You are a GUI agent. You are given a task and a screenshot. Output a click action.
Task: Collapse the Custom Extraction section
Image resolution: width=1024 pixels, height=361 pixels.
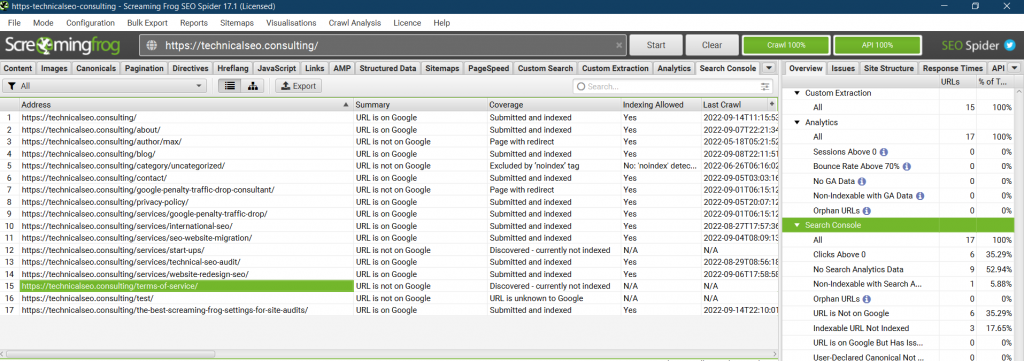(x=797, y=93)
